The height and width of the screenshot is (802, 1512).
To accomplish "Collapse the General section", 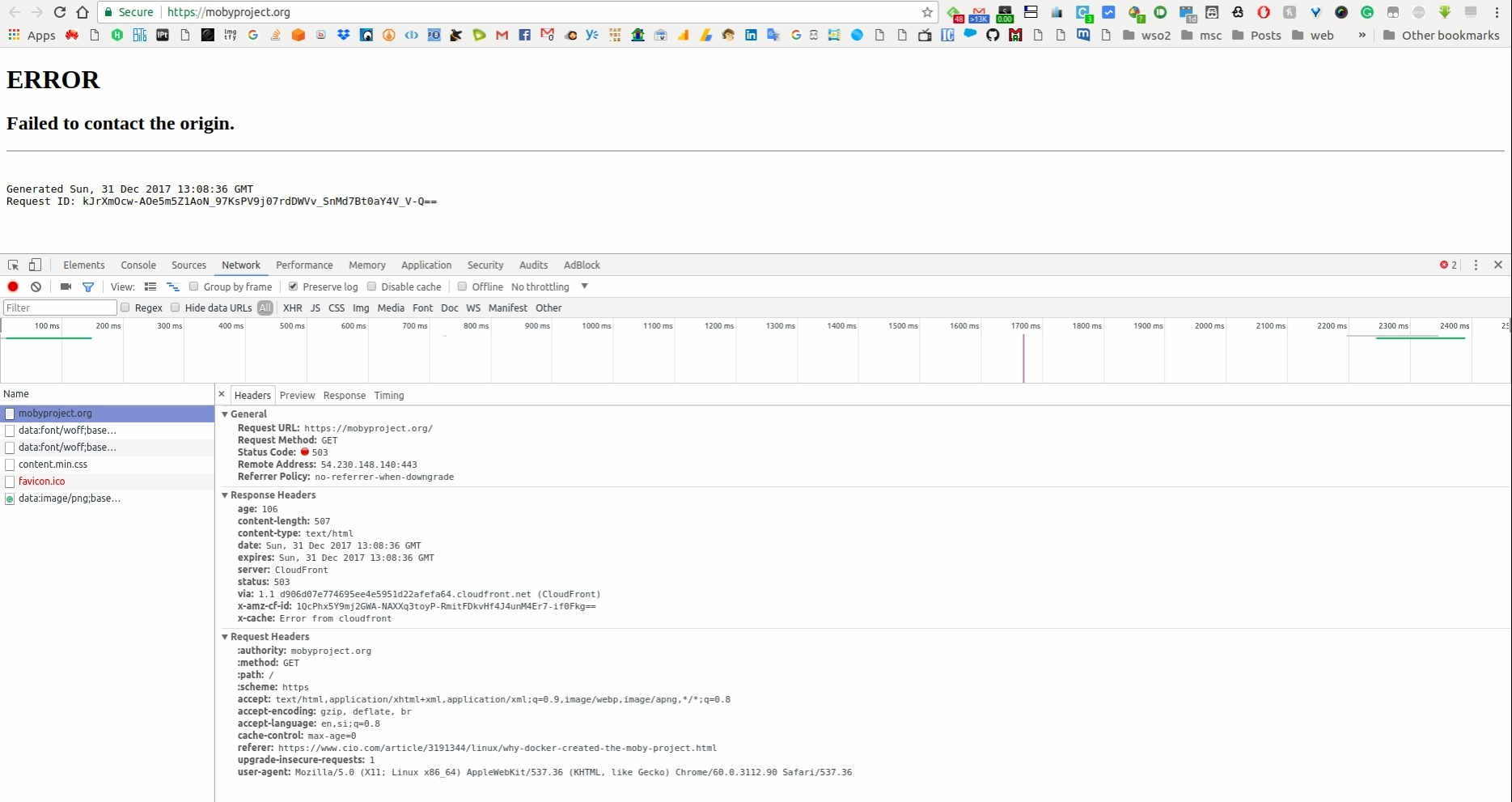I will pyautogui.click(x=225, y=414).
